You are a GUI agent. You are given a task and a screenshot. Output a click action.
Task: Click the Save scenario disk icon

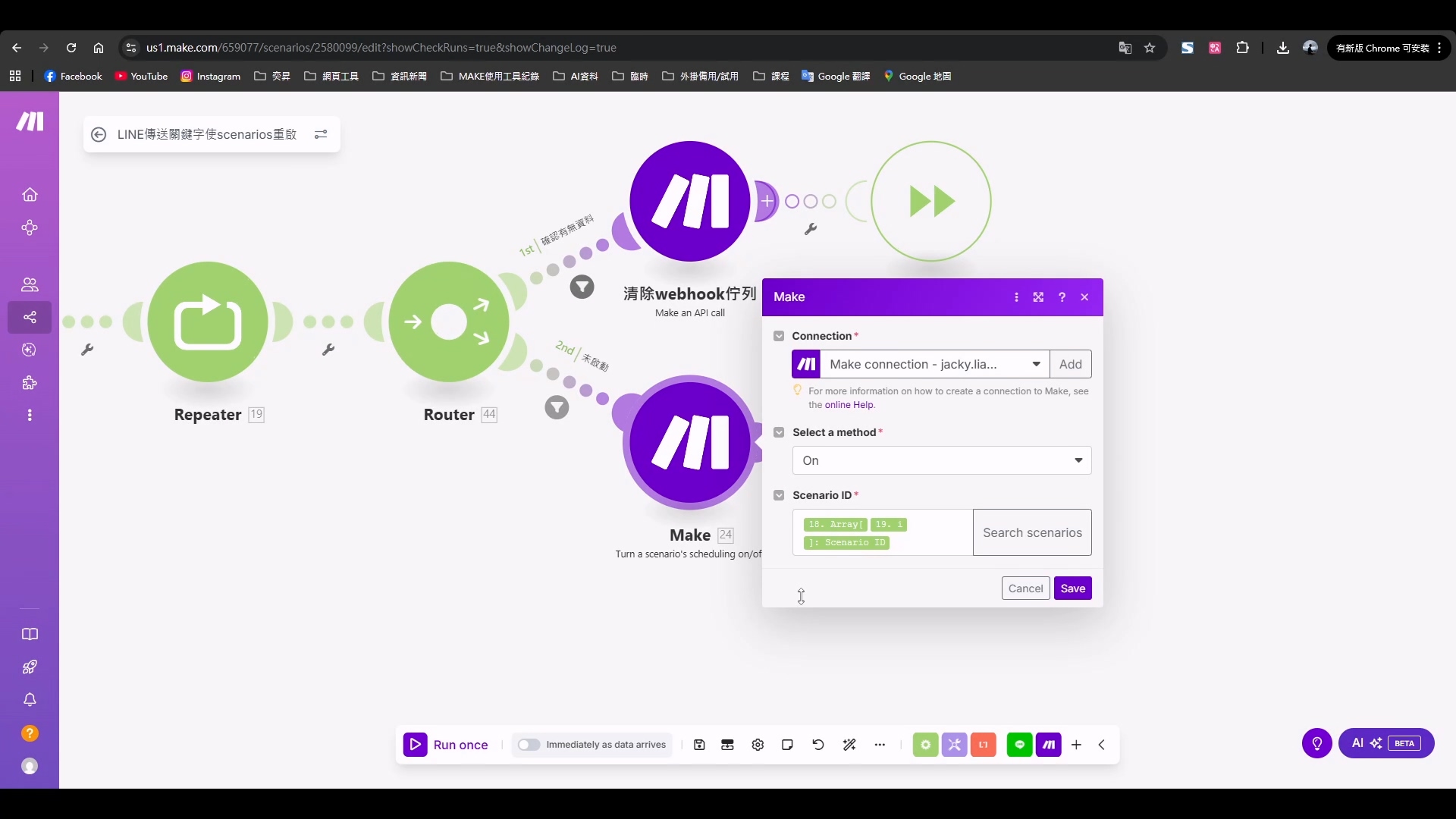tap(699, 745)
